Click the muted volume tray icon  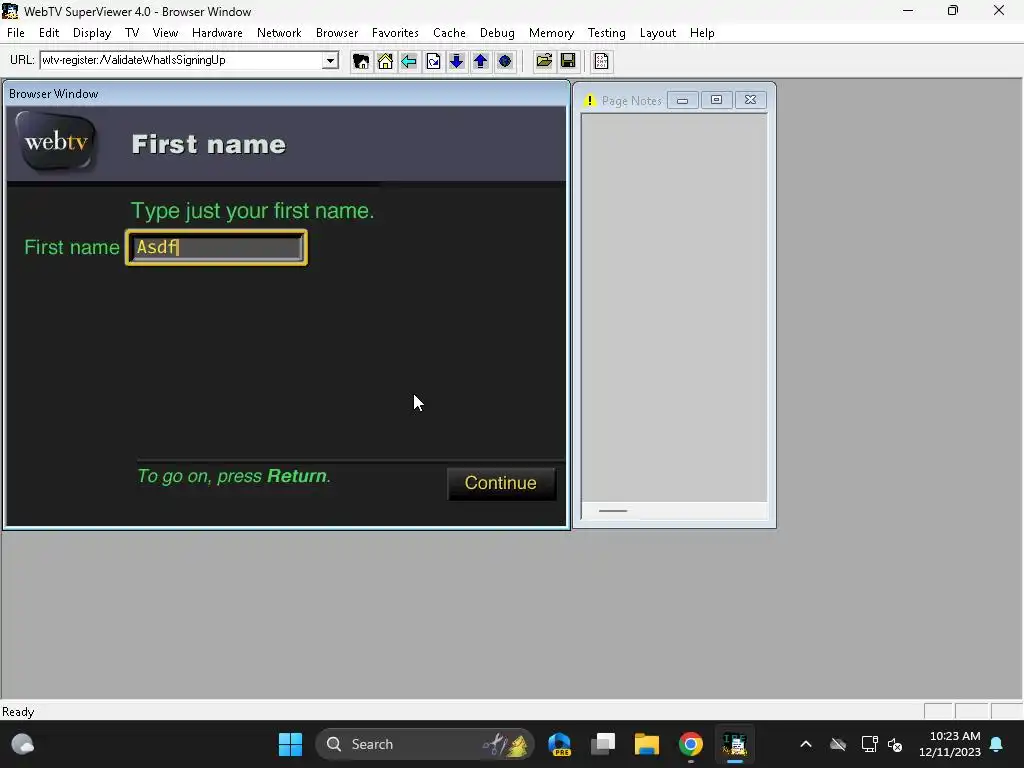(x=895, y=744)
